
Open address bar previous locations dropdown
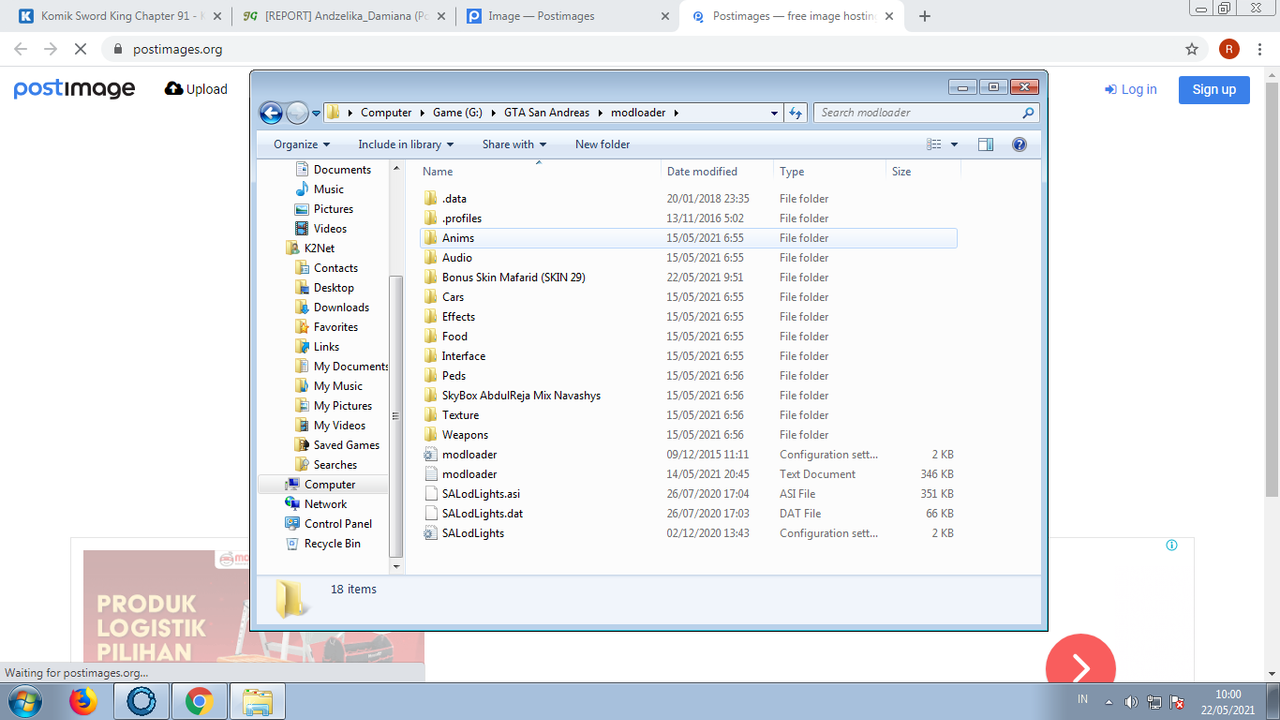tap(775, 113)
